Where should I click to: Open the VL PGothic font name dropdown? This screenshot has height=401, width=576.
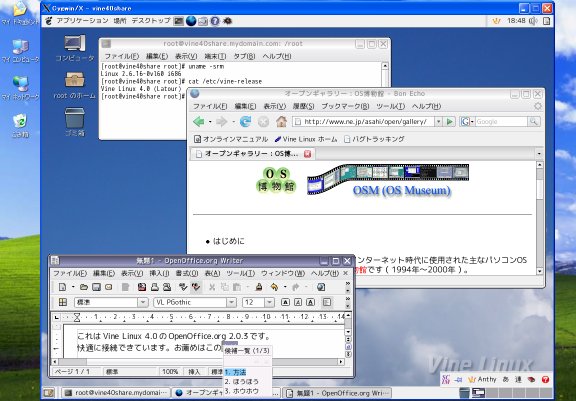point(231,303)
